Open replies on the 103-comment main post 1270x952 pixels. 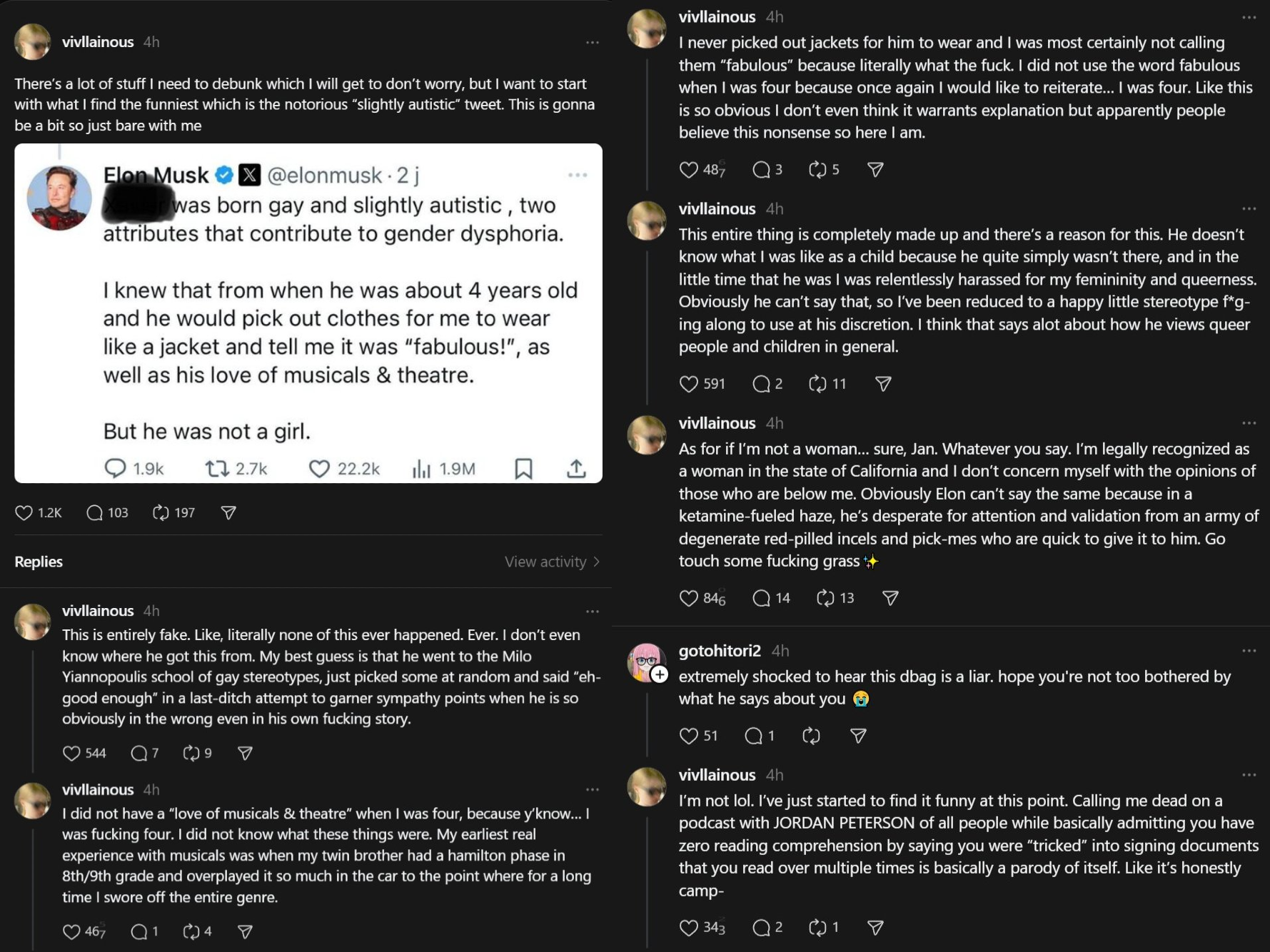(x=95, y=512)
